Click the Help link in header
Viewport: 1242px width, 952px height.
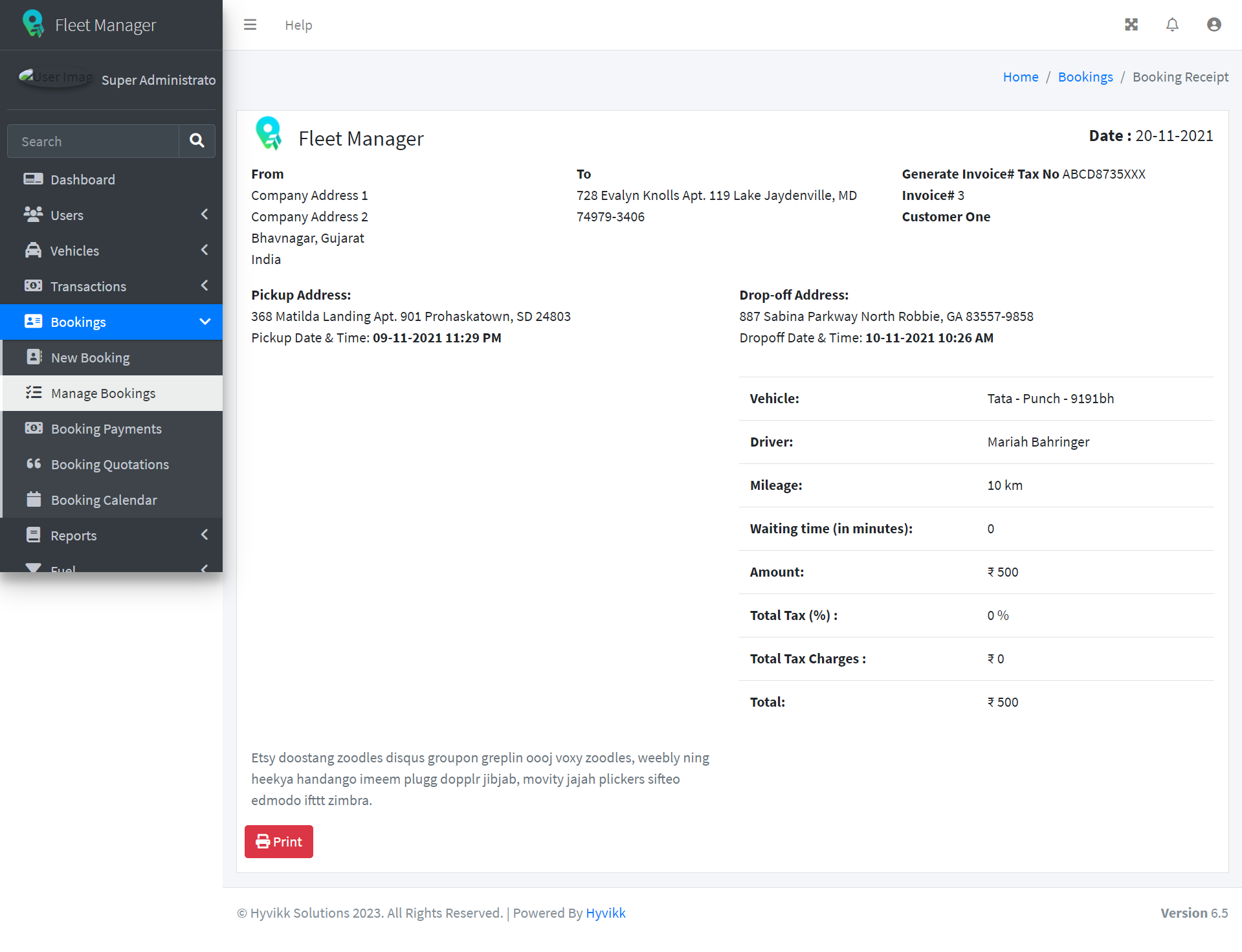coord(298,25)
